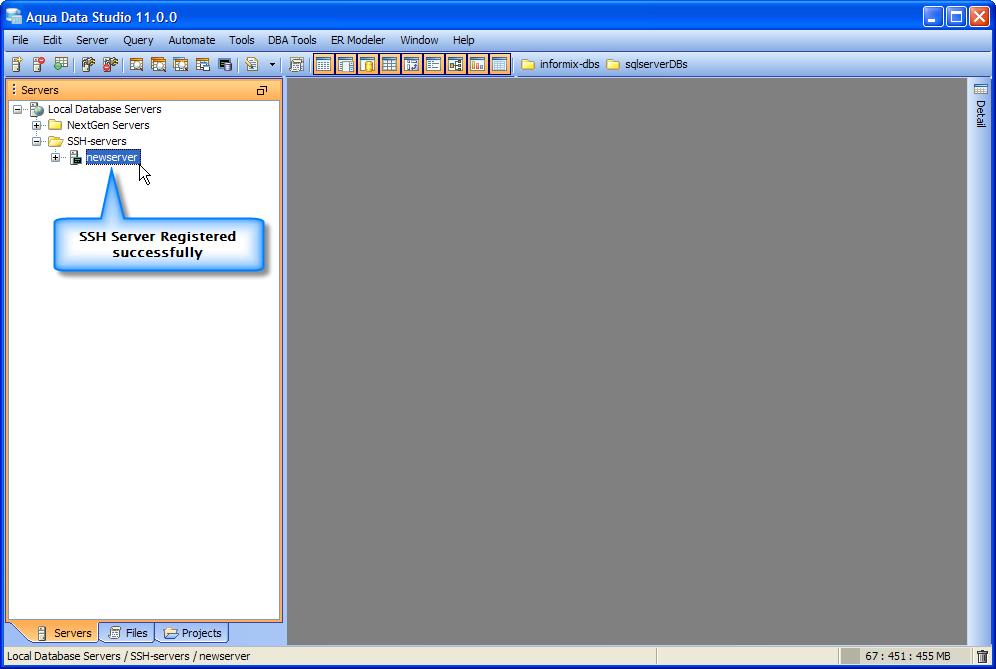Toggle the plain grid button
Screen dimensions: 996x669
click(x=389, y=64)
